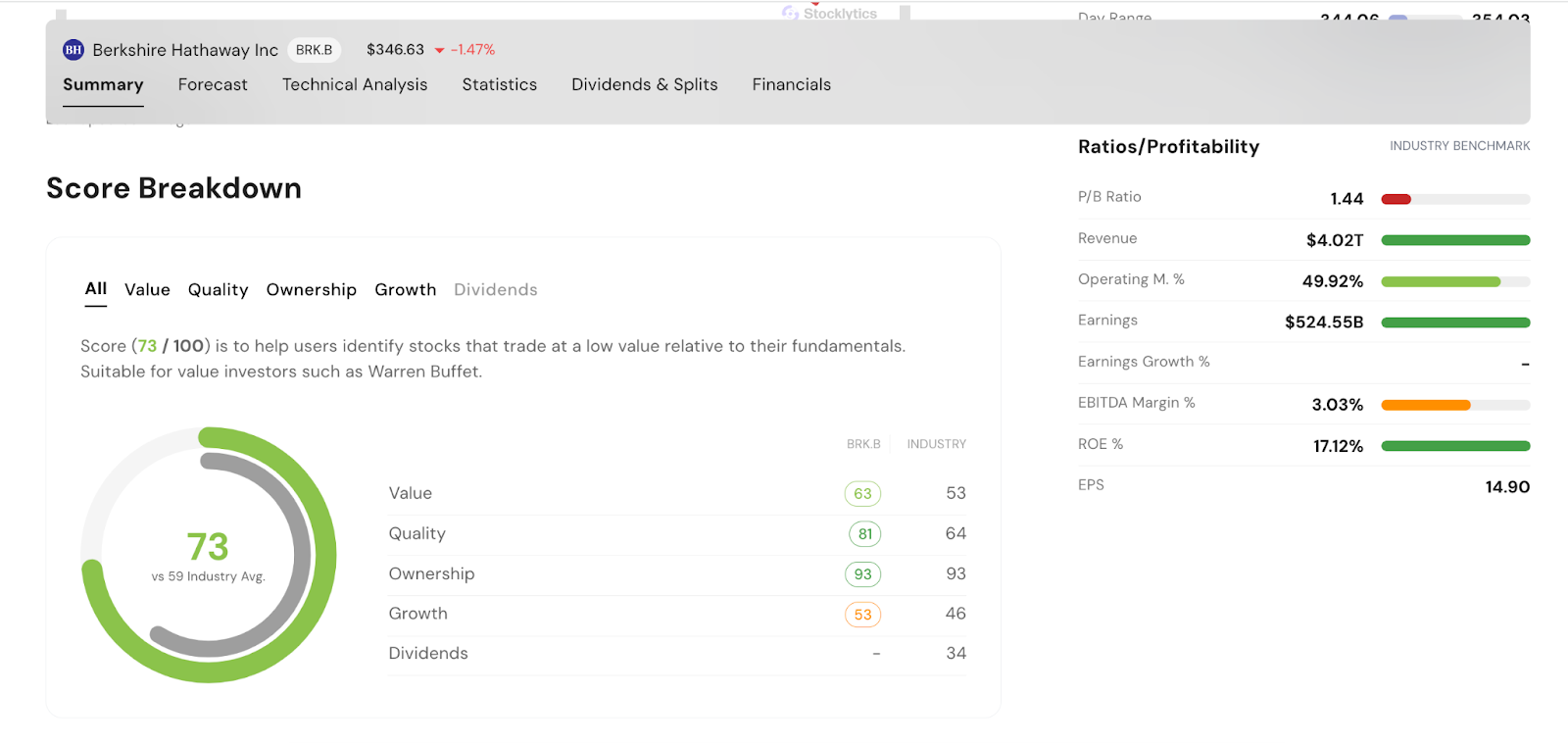
Task: Click the Berkshire Hathaway BH logo icon
Action: [x=73, y=50]
